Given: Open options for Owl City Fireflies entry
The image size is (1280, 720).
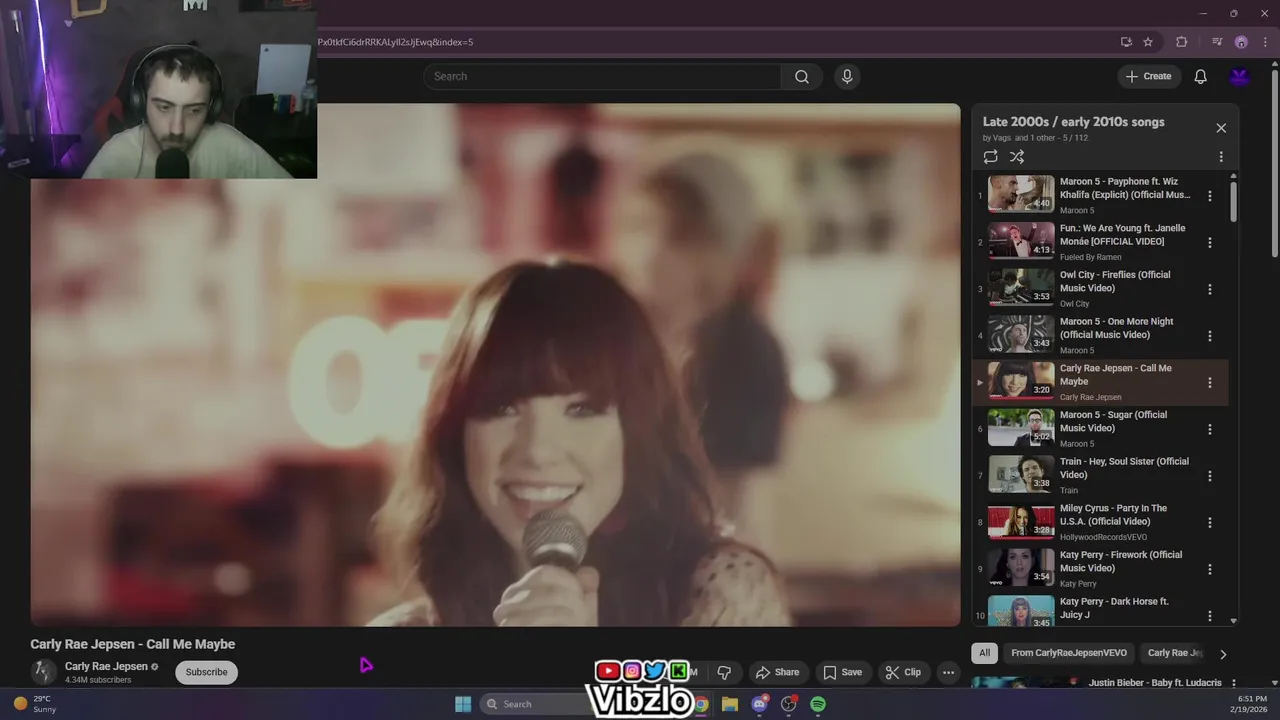Looking at the screenshot, I should click(x=1210, y=289).
